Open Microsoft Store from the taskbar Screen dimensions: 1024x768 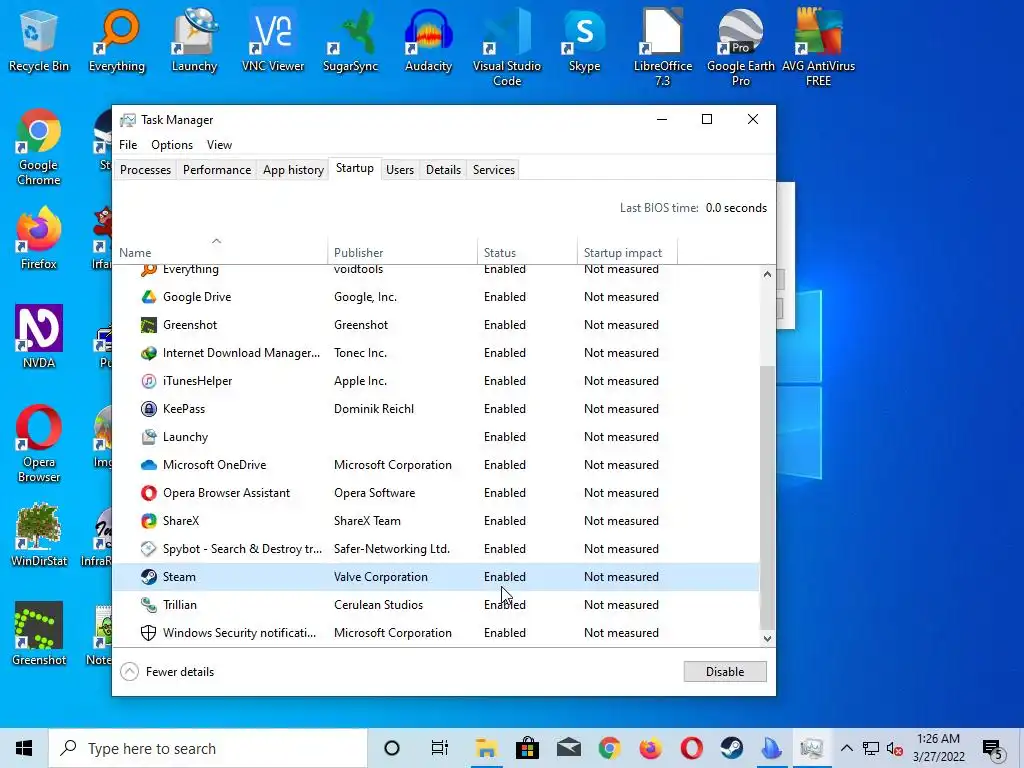coord(528,748)
